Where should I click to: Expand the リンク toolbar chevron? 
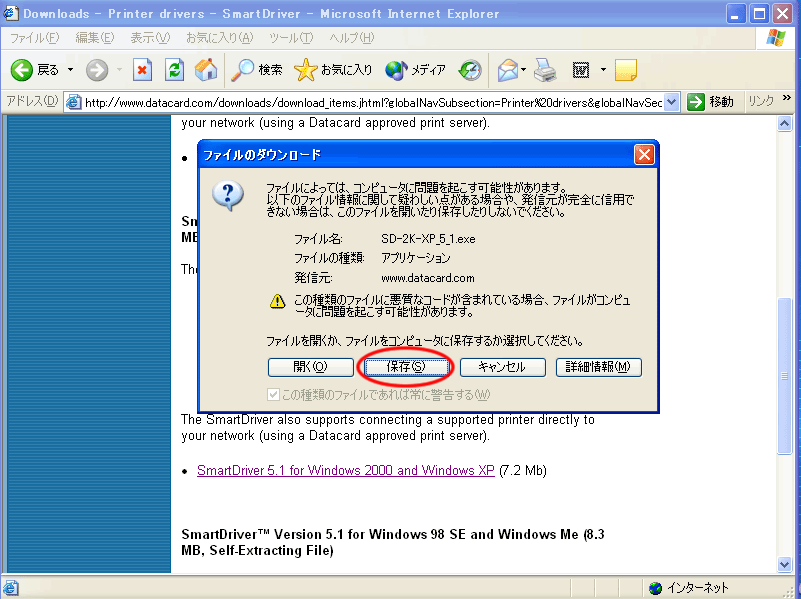click(x=787, y=98)
